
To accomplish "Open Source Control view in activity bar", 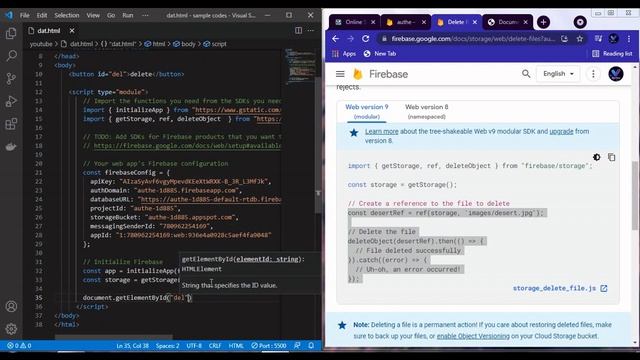I will pyautogui.click(x=11, y=78).
